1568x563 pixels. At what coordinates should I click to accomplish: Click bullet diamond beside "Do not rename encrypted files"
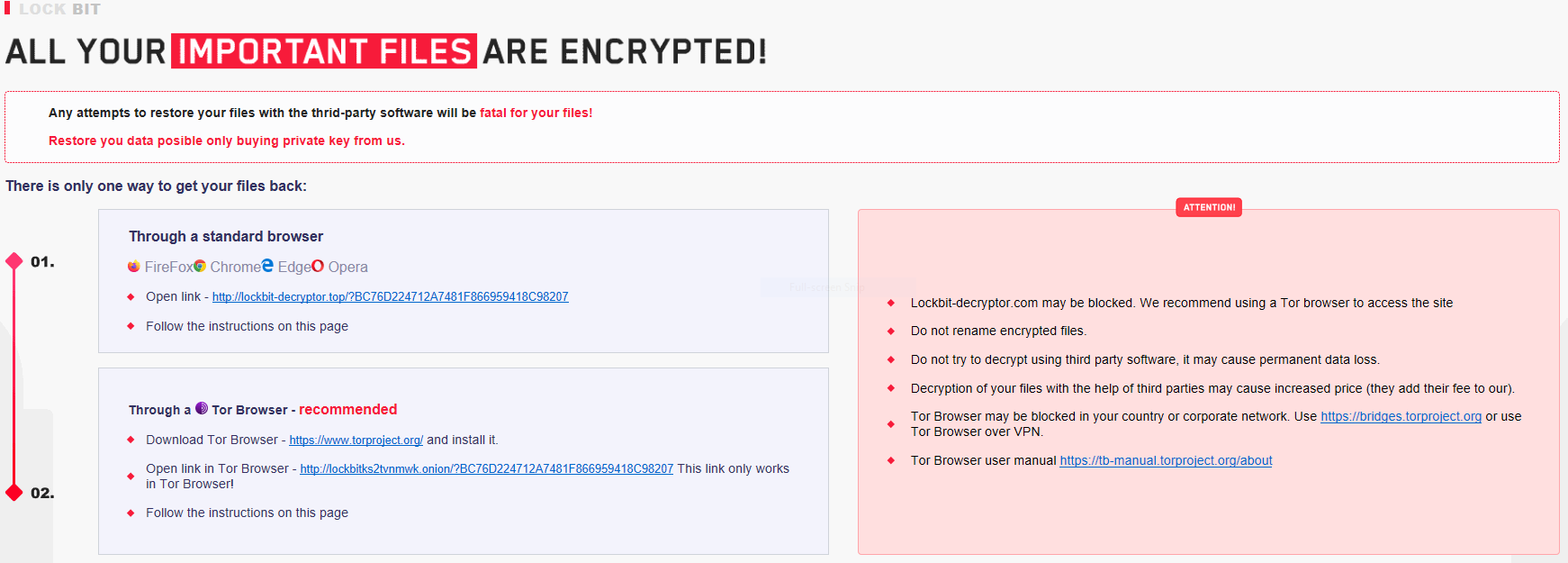(x=891, y=331)
